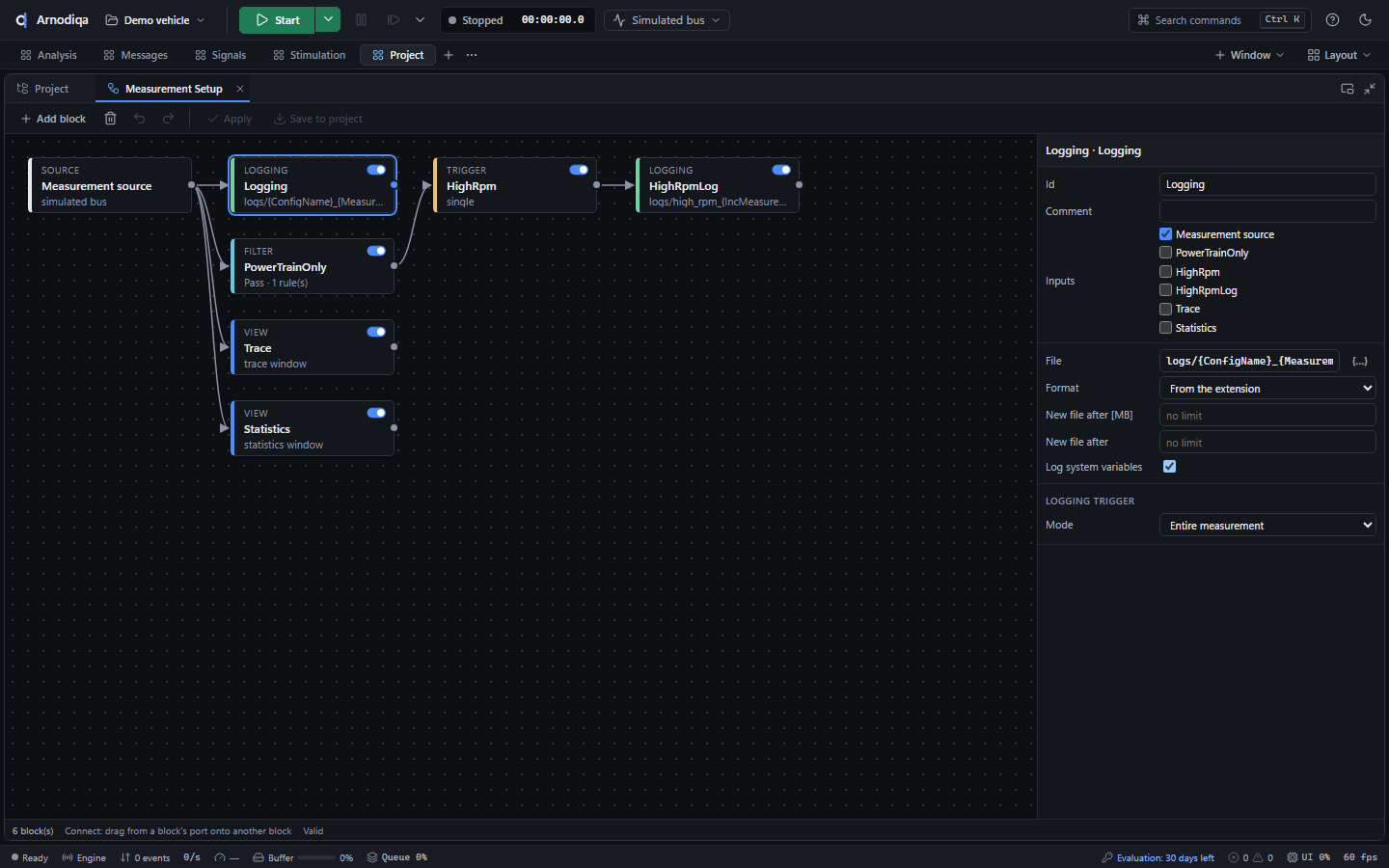Uncheck the Measurement source input checkbox
The image size is (1389, 868).
[1165, 234]
